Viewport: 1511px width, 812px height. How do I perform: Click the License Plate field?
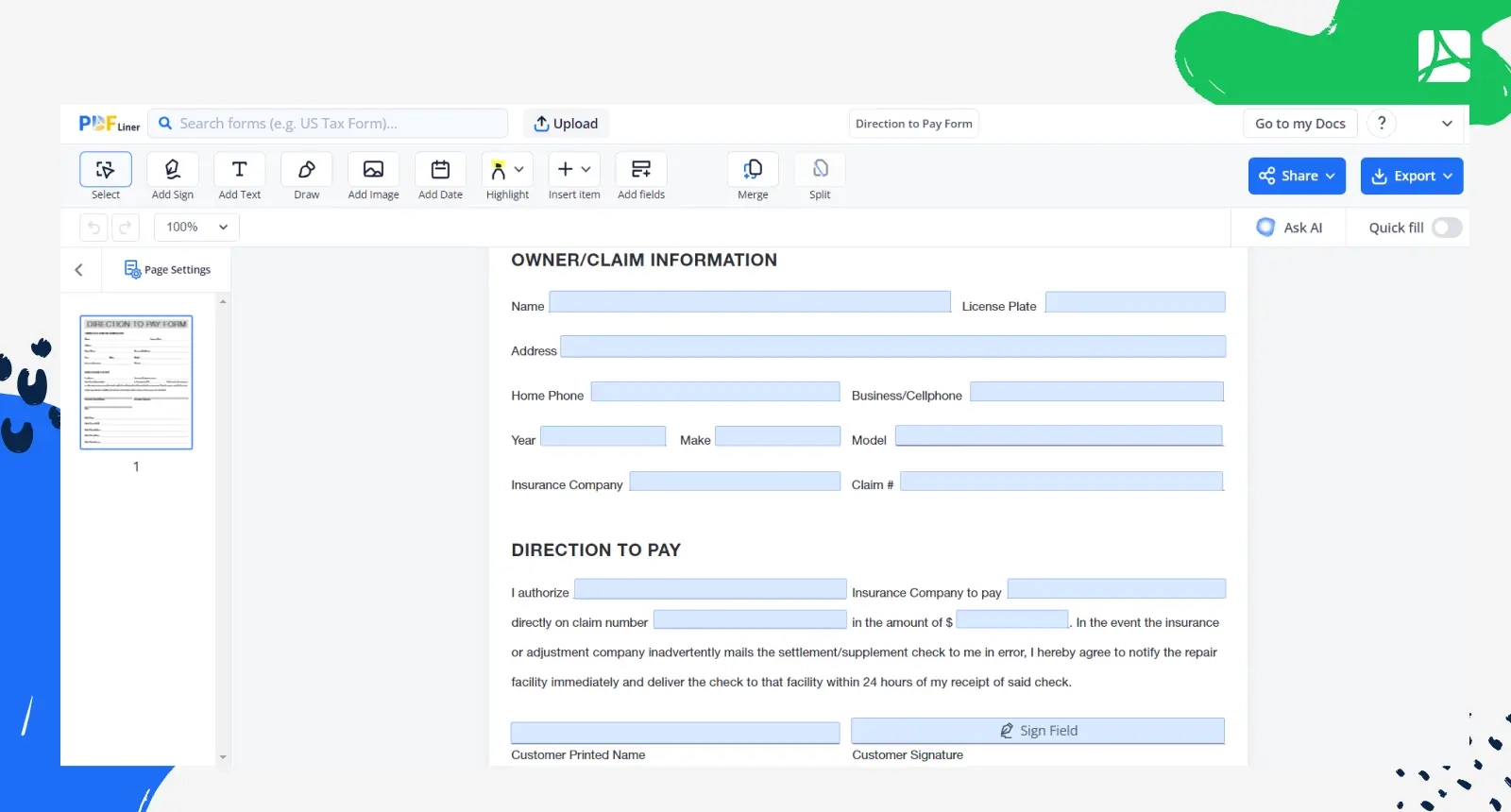point(1135,302)
